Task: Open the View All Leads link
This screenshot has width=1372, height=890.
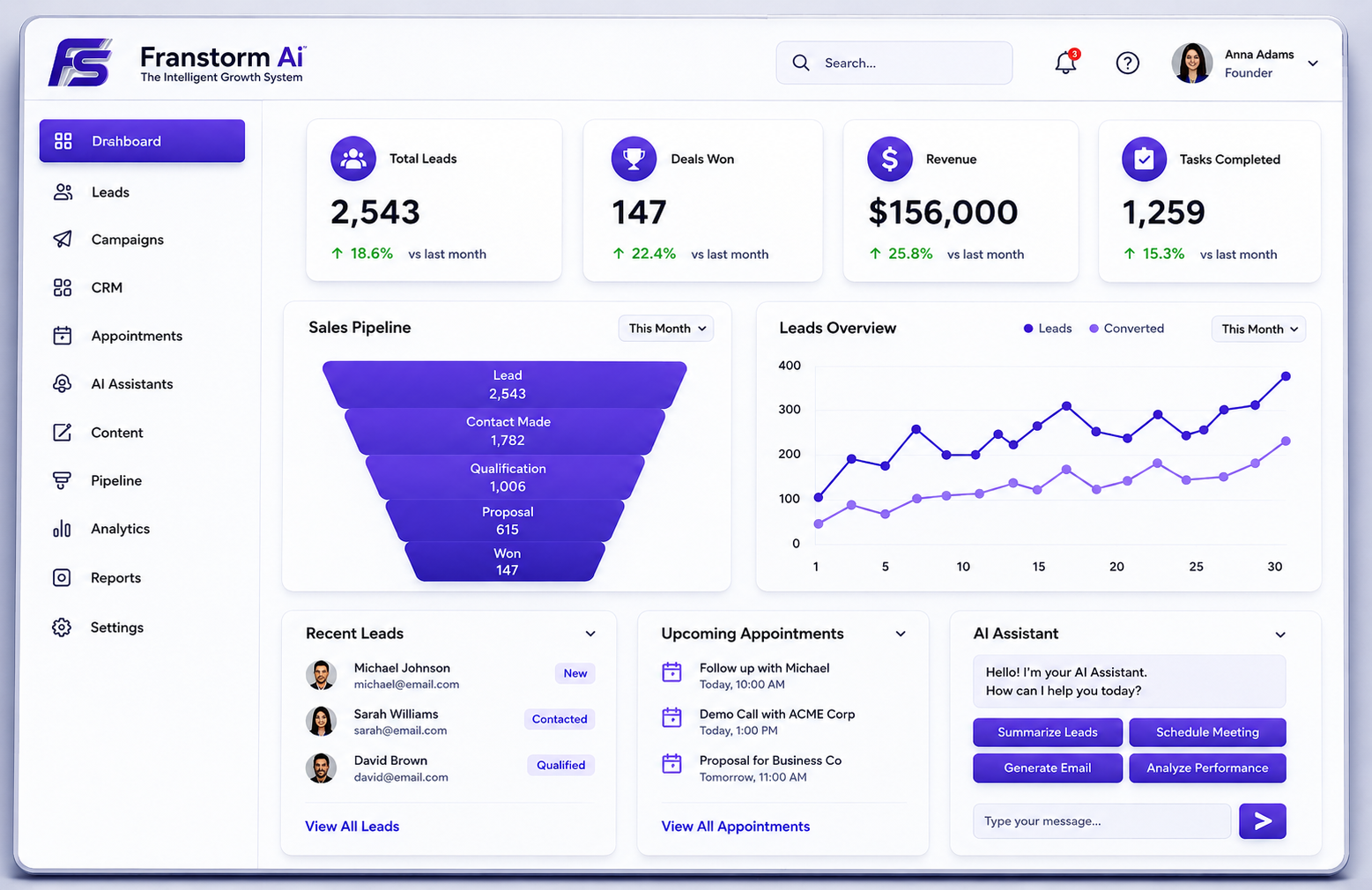Action: coord(352,827)
